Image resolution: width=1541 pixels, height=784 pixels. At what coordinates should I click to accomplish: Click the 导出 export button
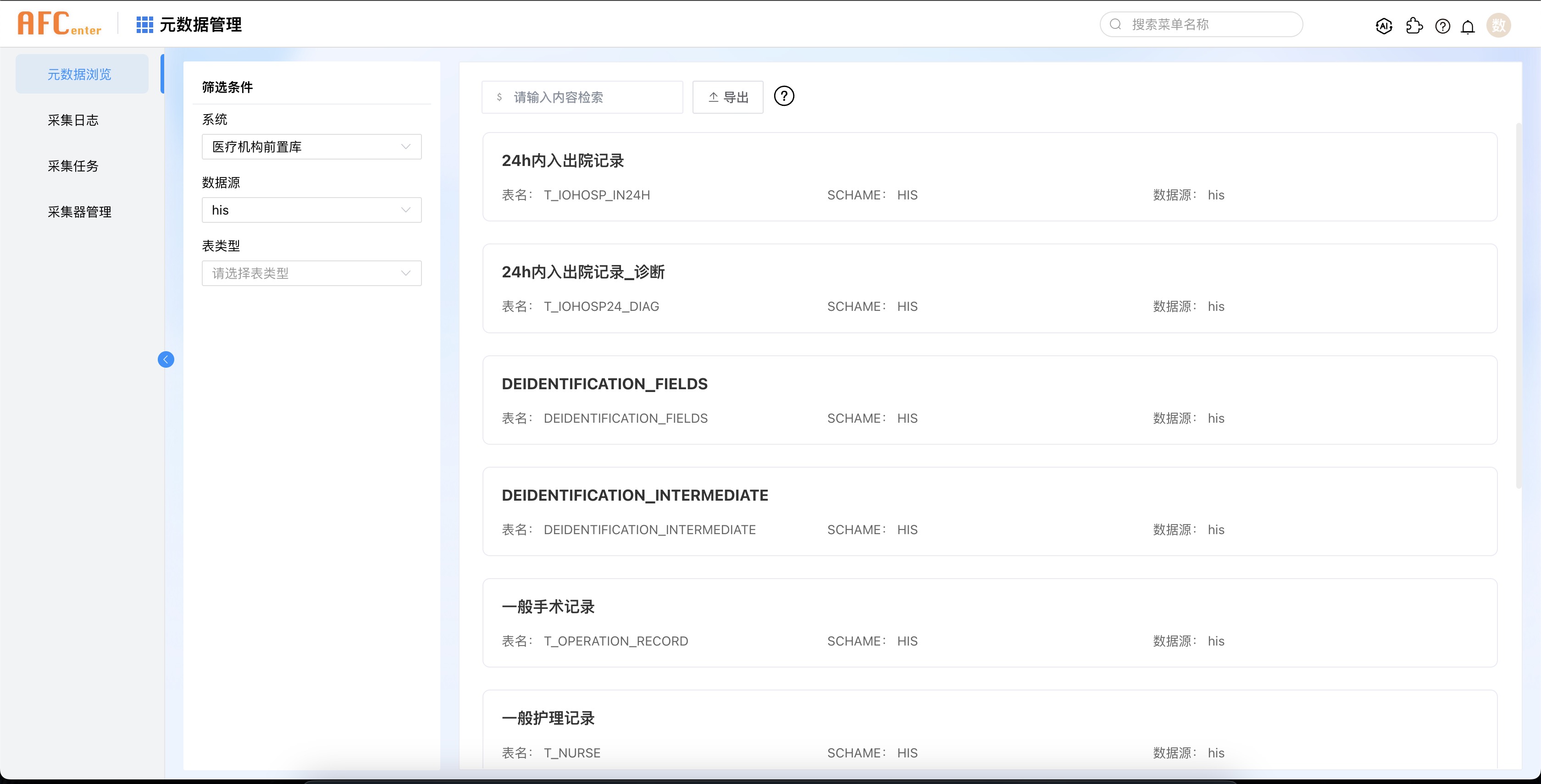click(727, 97)
